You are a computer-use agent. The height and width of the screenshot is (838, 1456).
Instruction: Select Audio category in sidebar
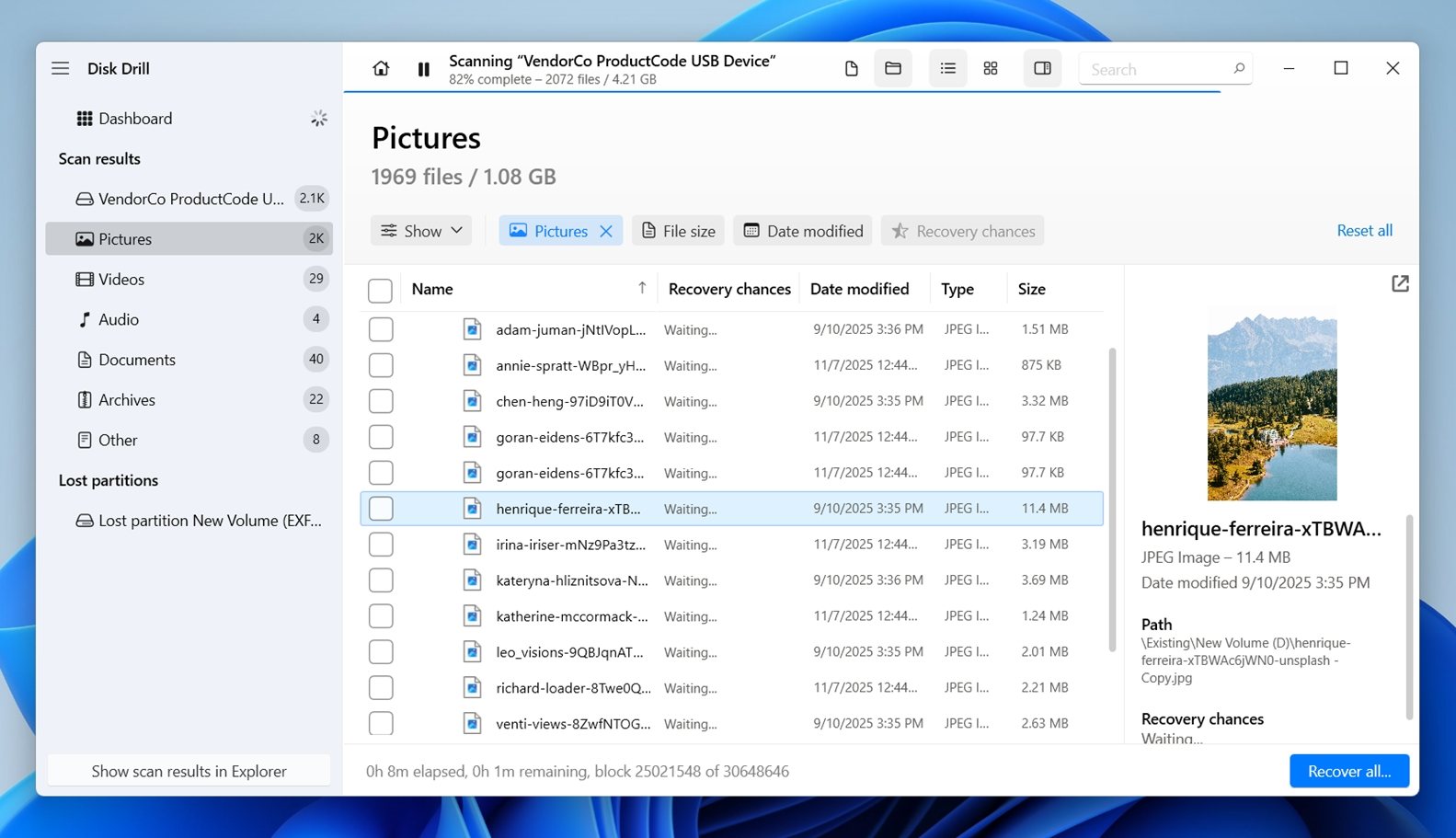point(189,319)
